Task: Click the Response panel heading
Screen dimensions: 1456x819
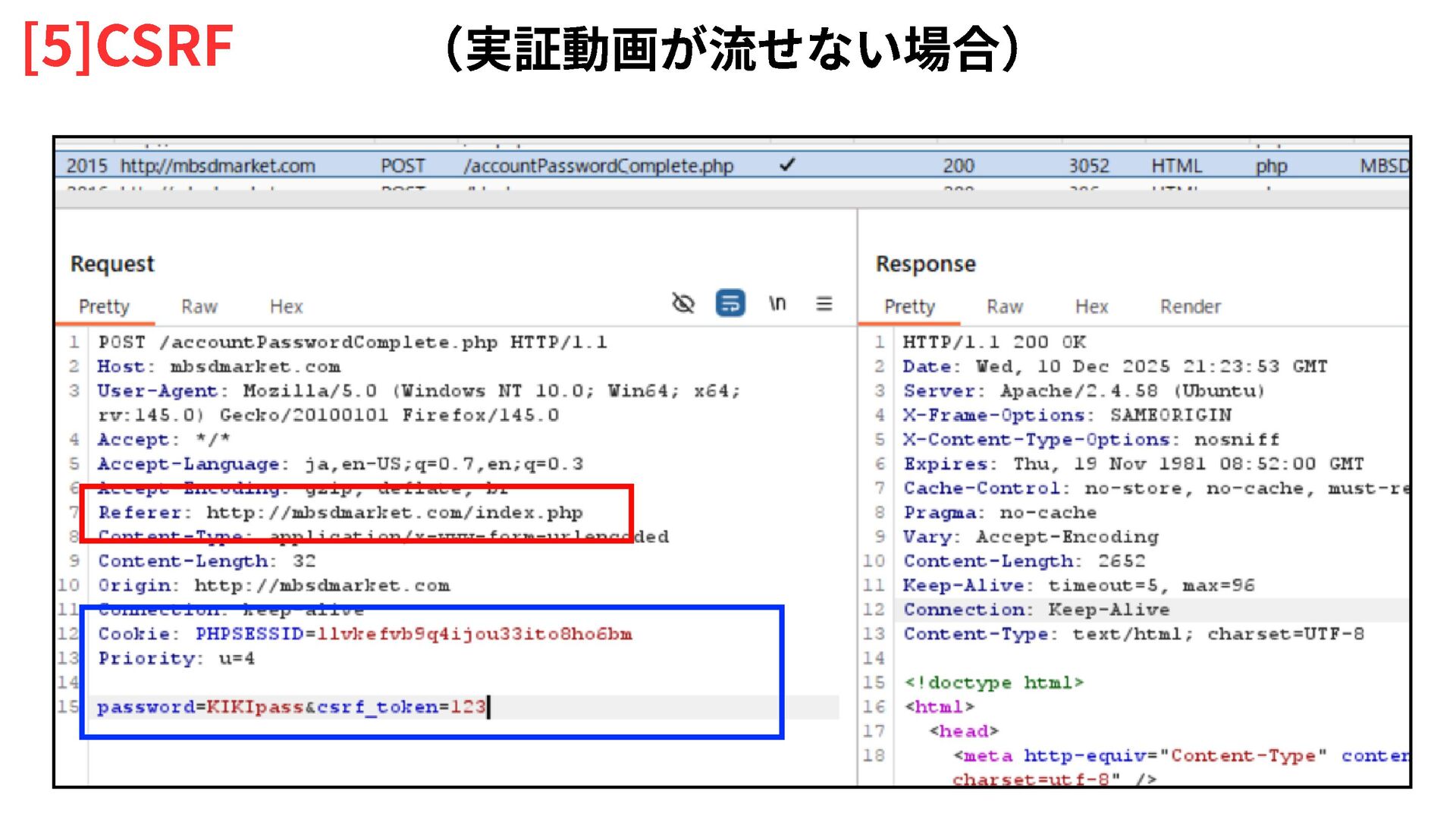Action: pos(925,264)
